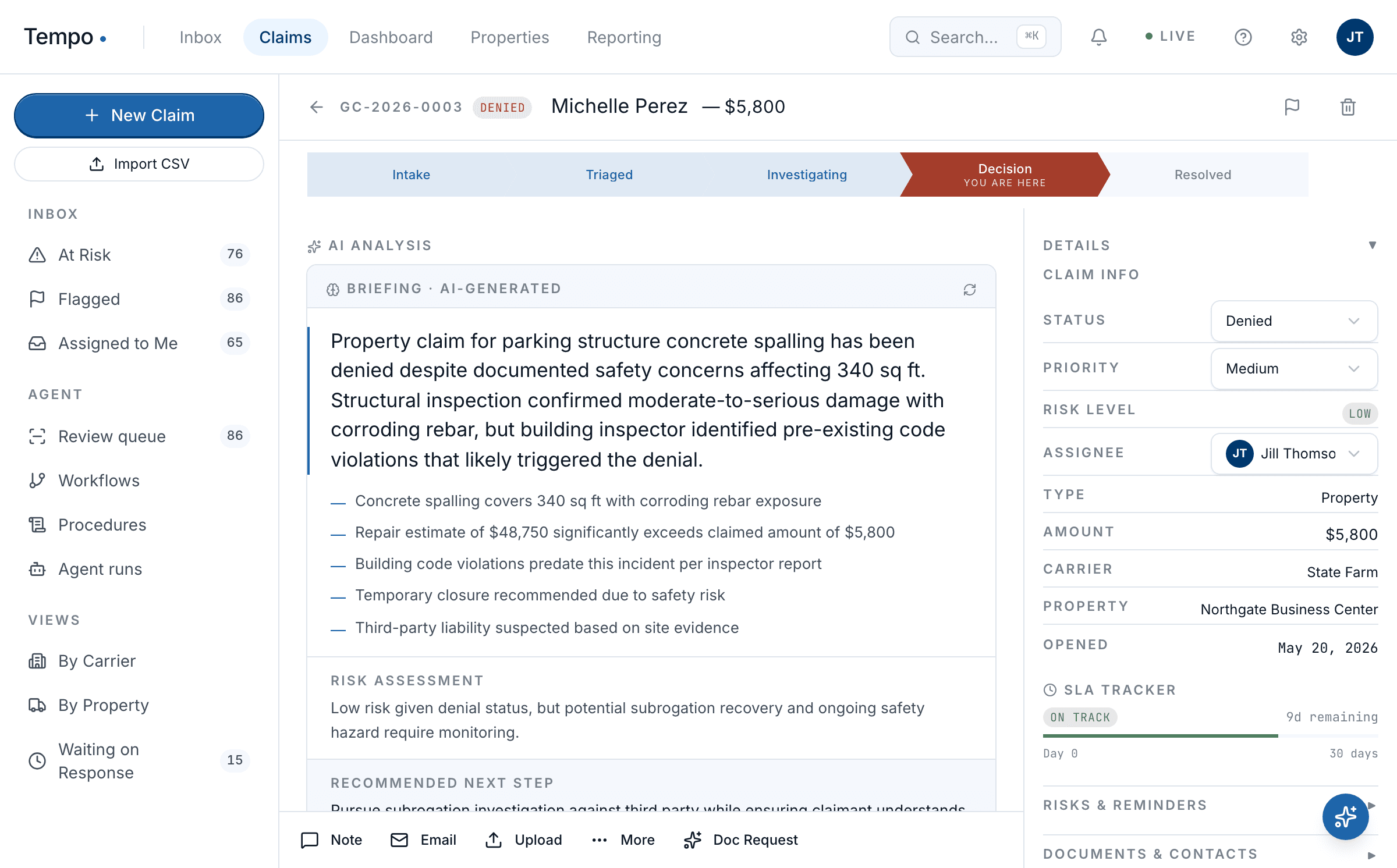This screenshot has height=868, width=1397.
Task: Open the Flagged list in sidebar
Action: point(139,299)
